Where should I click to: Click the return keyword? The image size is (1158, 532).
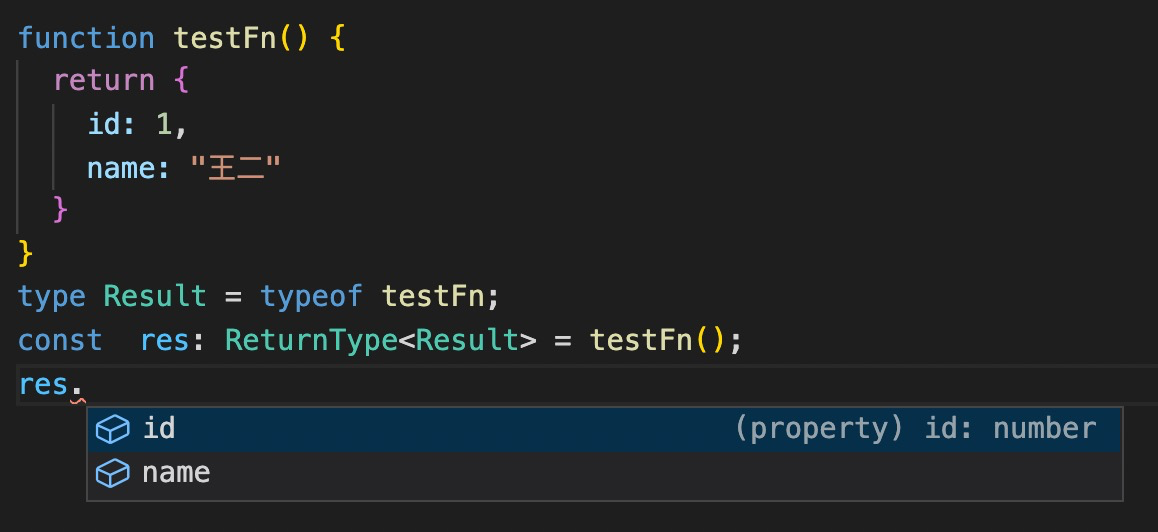tap(104, 80)
